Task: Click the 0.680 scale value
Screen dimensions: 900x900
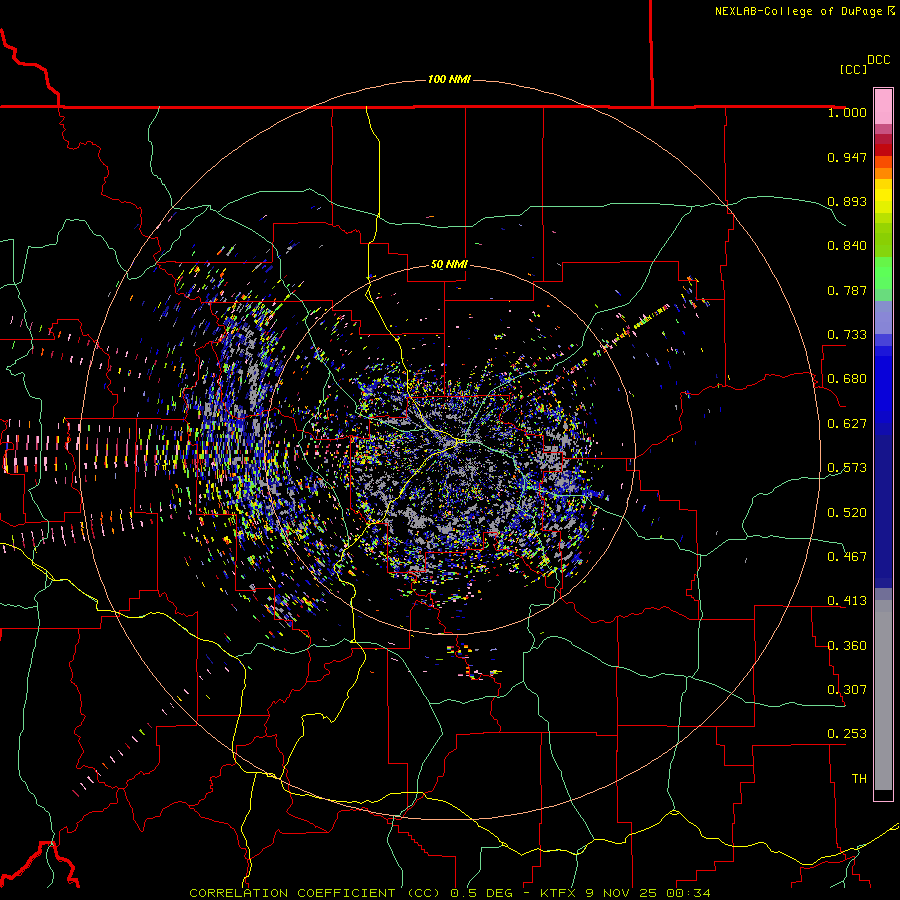Action: point(847,379)
